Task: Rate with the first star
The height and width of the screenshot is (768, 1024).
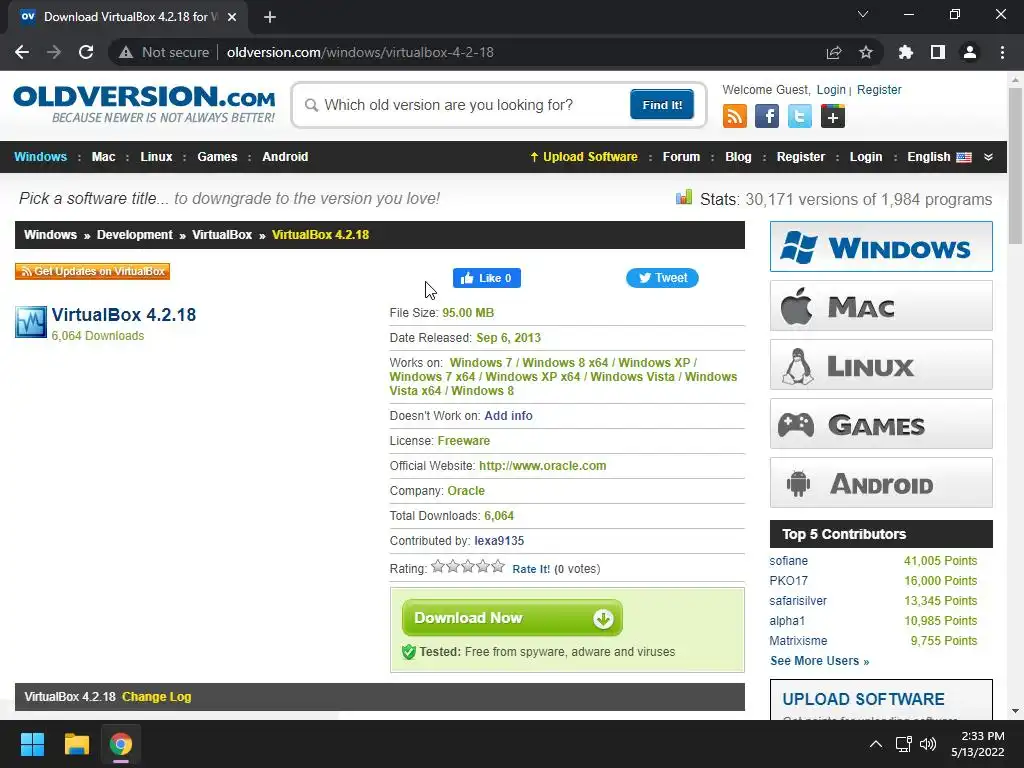Action: tap(438, 566)
